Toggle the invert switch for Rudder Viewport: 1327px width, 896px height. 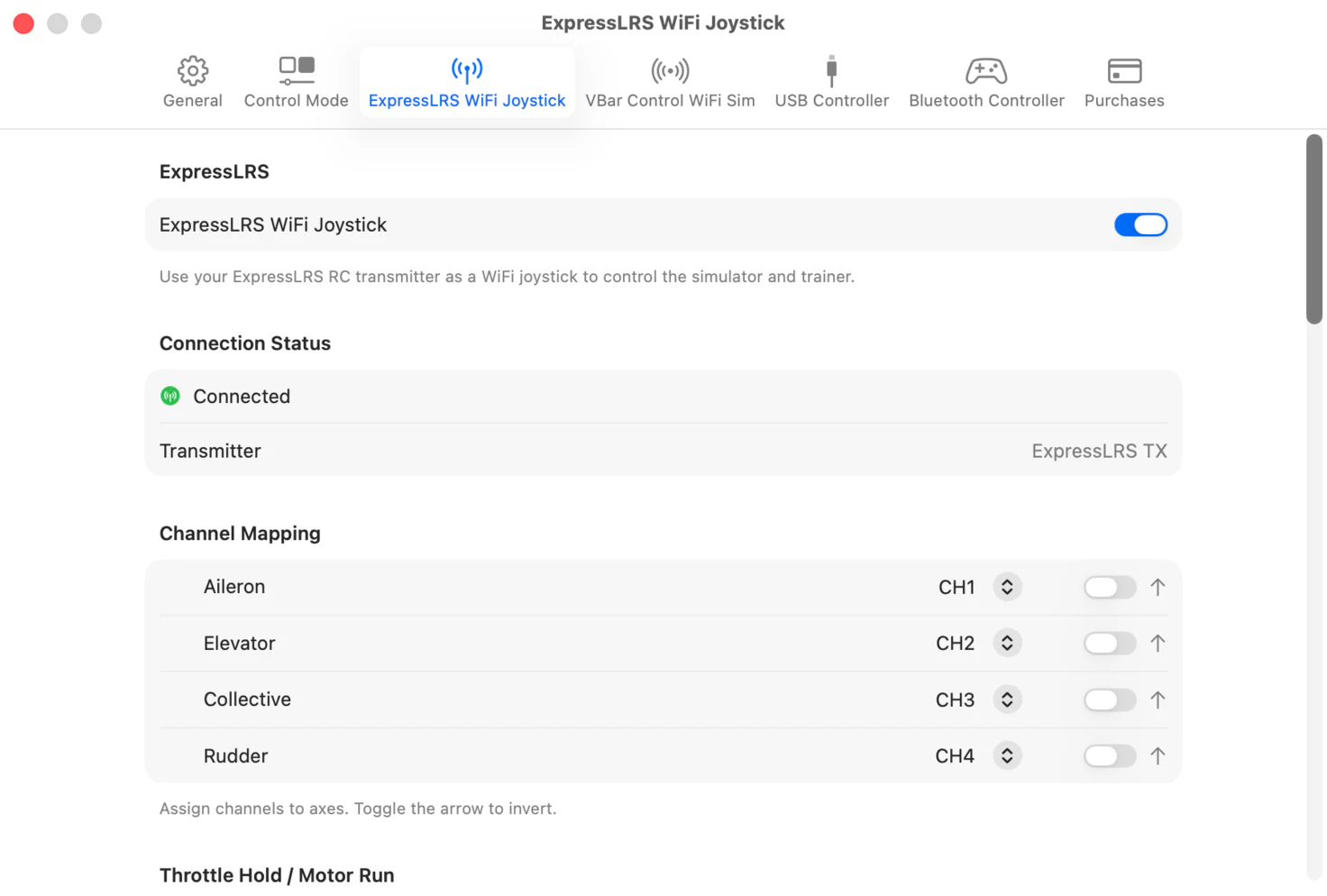(1110, 756)
